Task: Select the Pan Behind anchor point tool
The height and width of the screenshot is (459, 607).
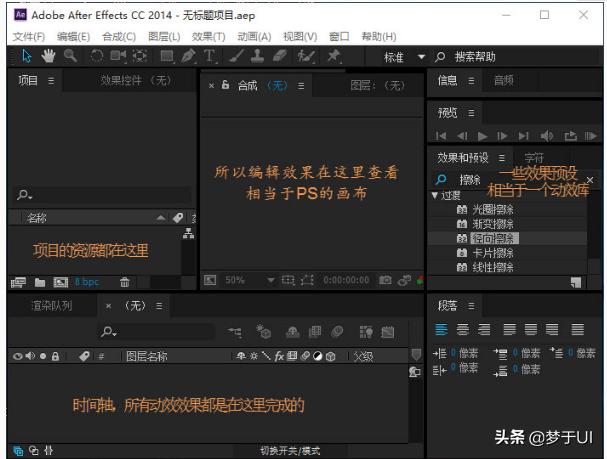Action: (x=139, y=56)
